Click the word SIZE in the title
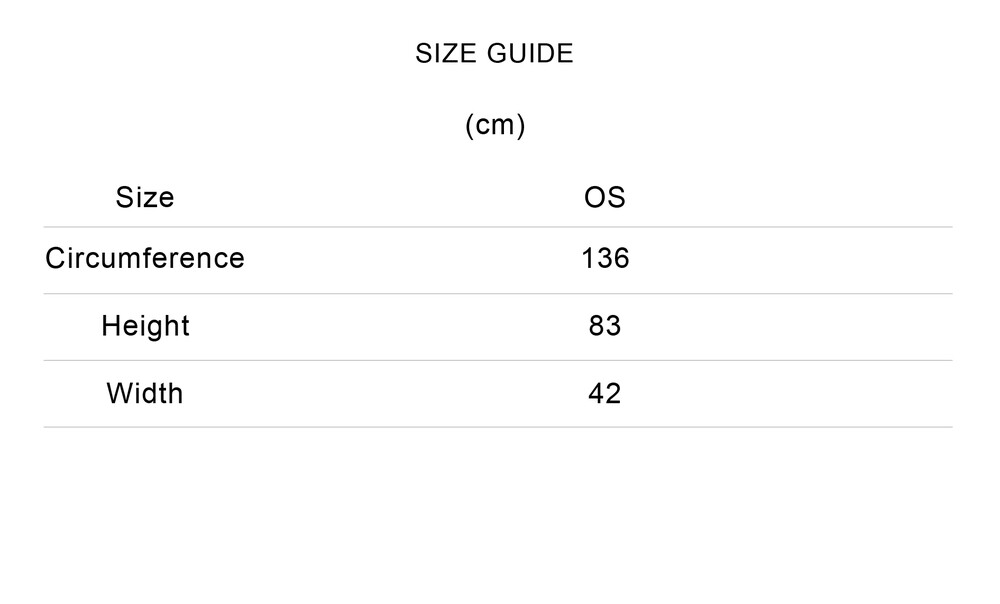The width and height of the screenshot is (1000, 604). [x=446, y=54]
